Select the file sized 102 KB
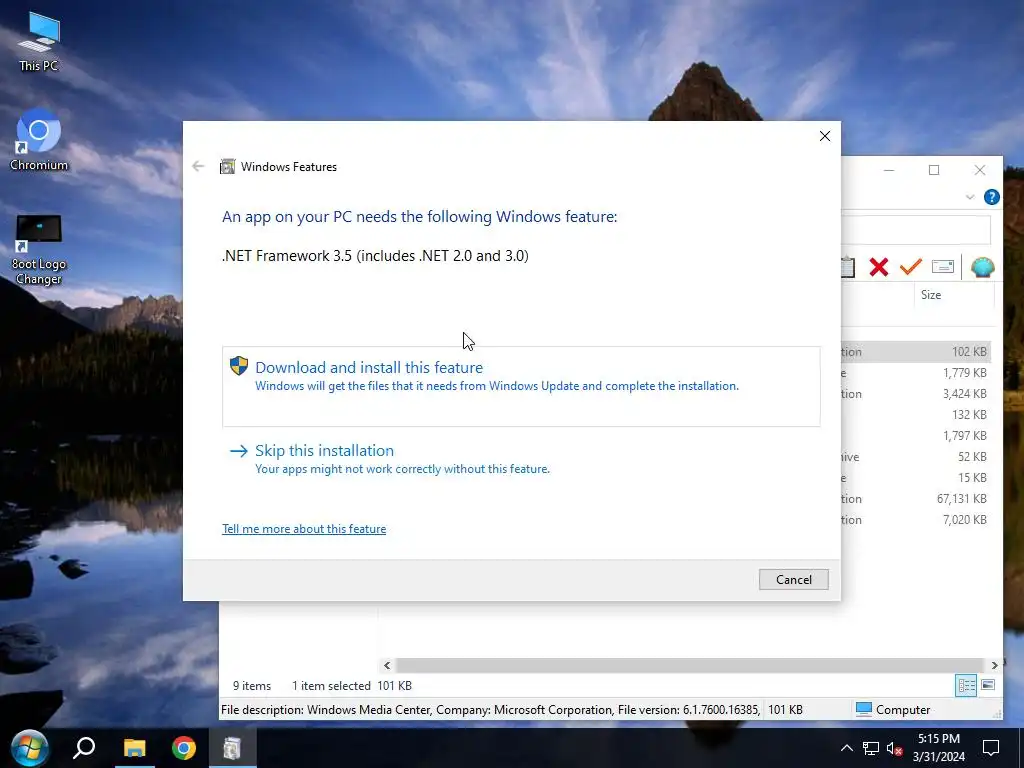 pos(916,351)
